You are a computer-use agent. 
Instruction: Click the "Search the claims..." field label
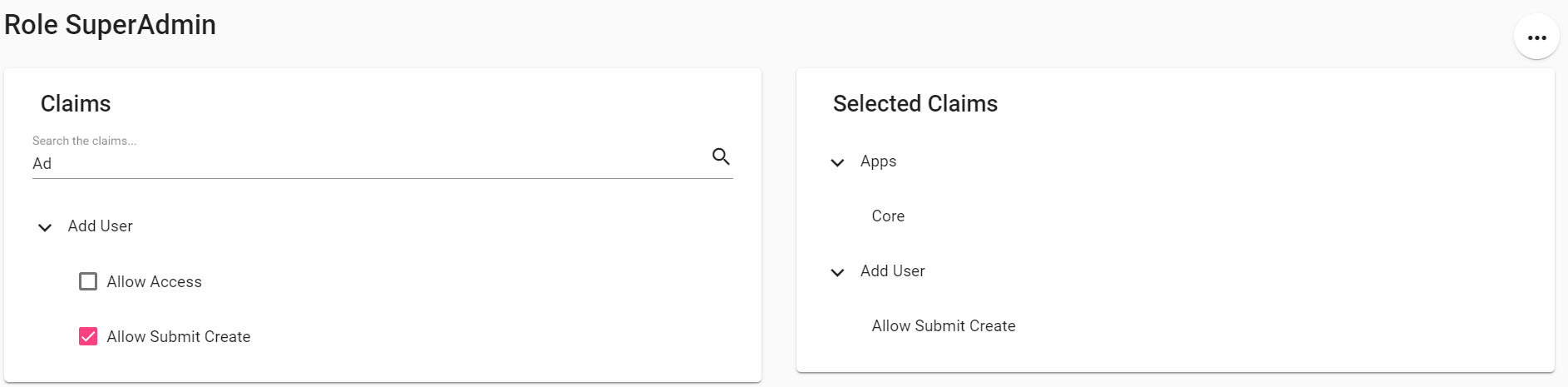coord(84,141)
